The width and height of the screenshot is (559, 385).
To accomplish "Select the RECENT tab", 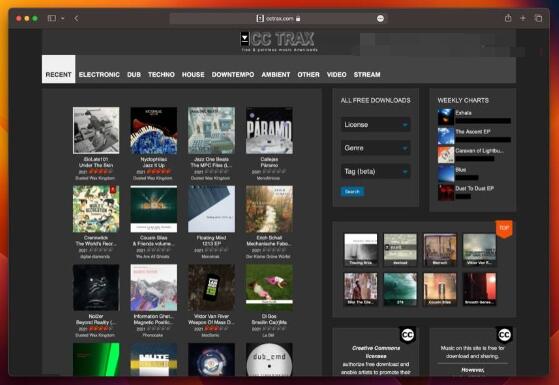I will pos(58,69).
